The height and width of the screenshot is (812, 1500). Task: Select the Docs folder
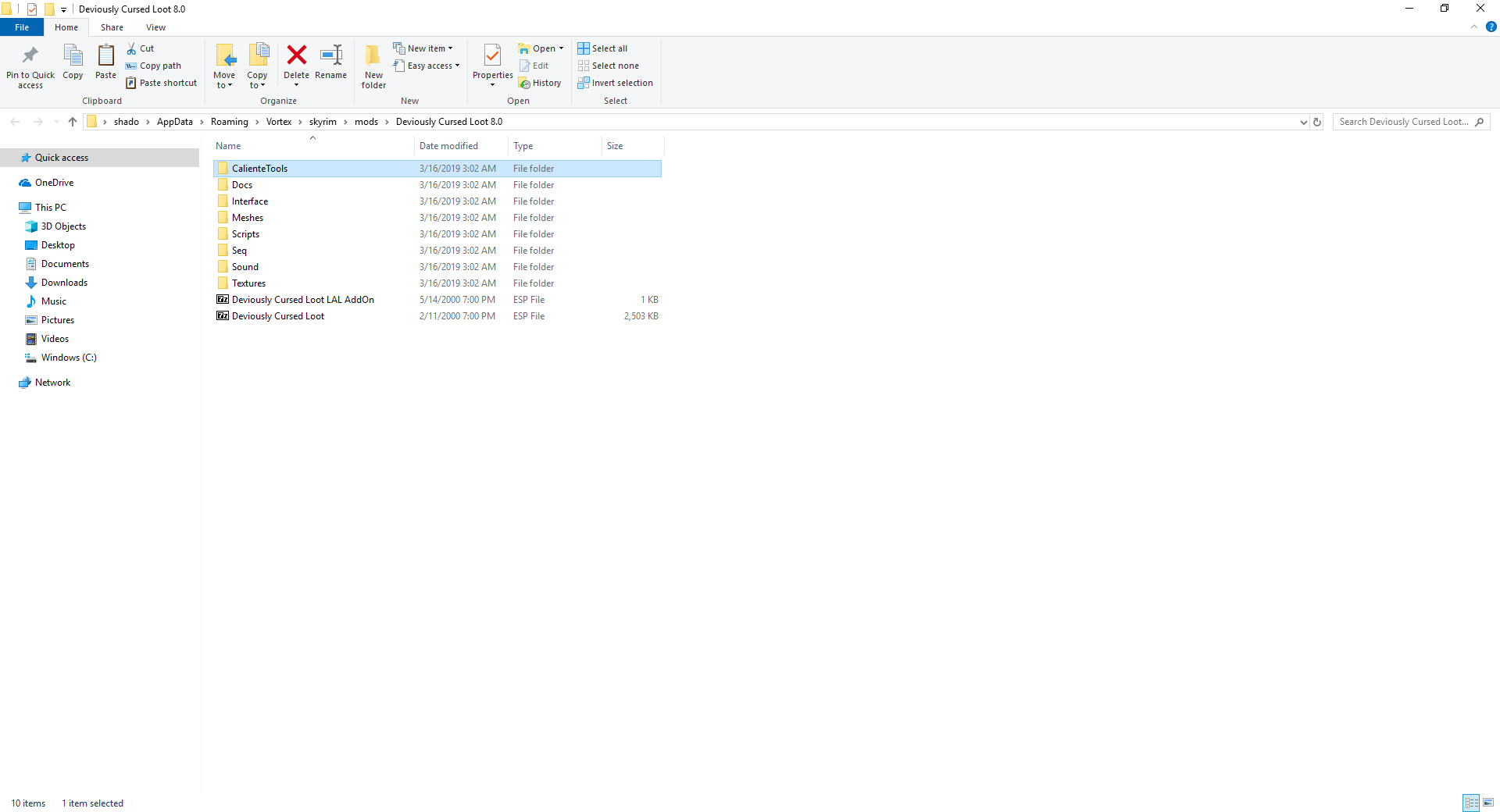[x=437, y=185]
